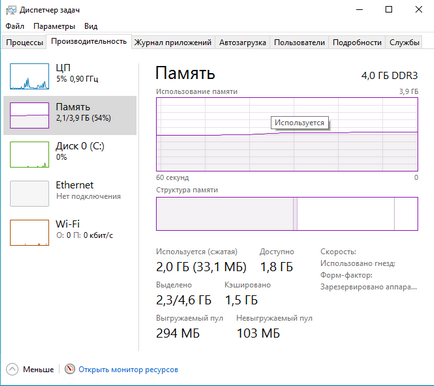Click the Ethernet sidebar label
Viewport: 434px width, 386px height.
(74, 185)
